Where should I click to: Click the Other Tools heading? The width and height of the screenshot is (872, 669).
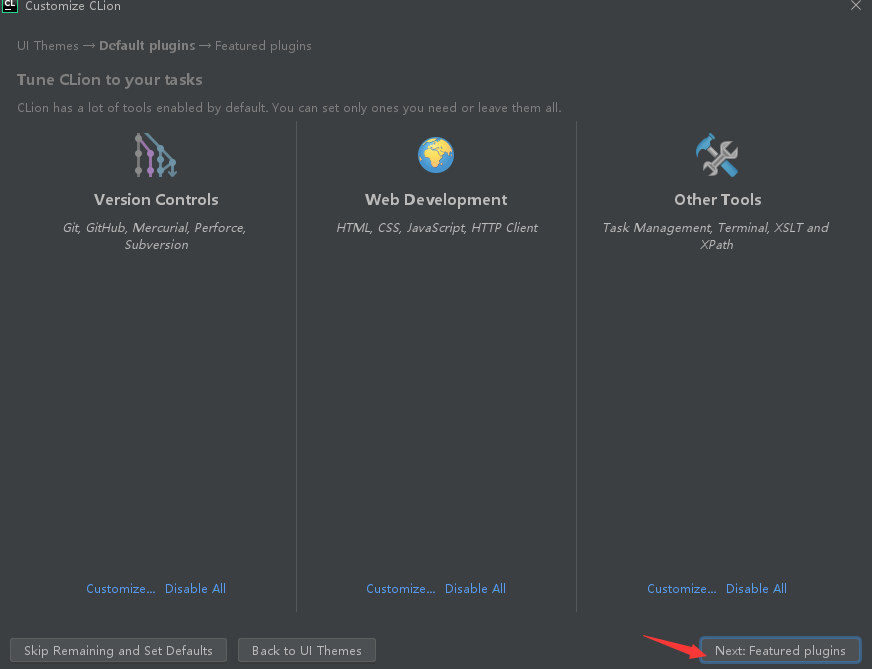718,200
